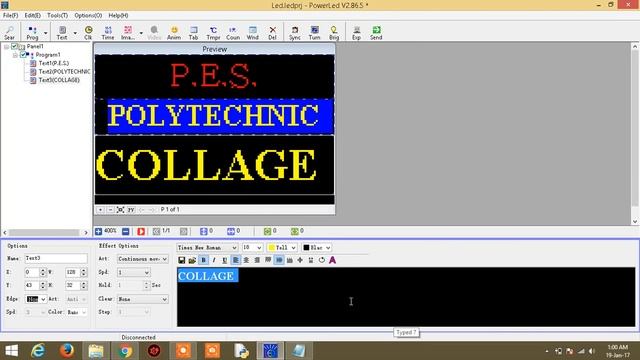Add a new program with Prog icon
The height and width of the screenshot is (360, 640).
pyautogui.click(x=32, y=33)
